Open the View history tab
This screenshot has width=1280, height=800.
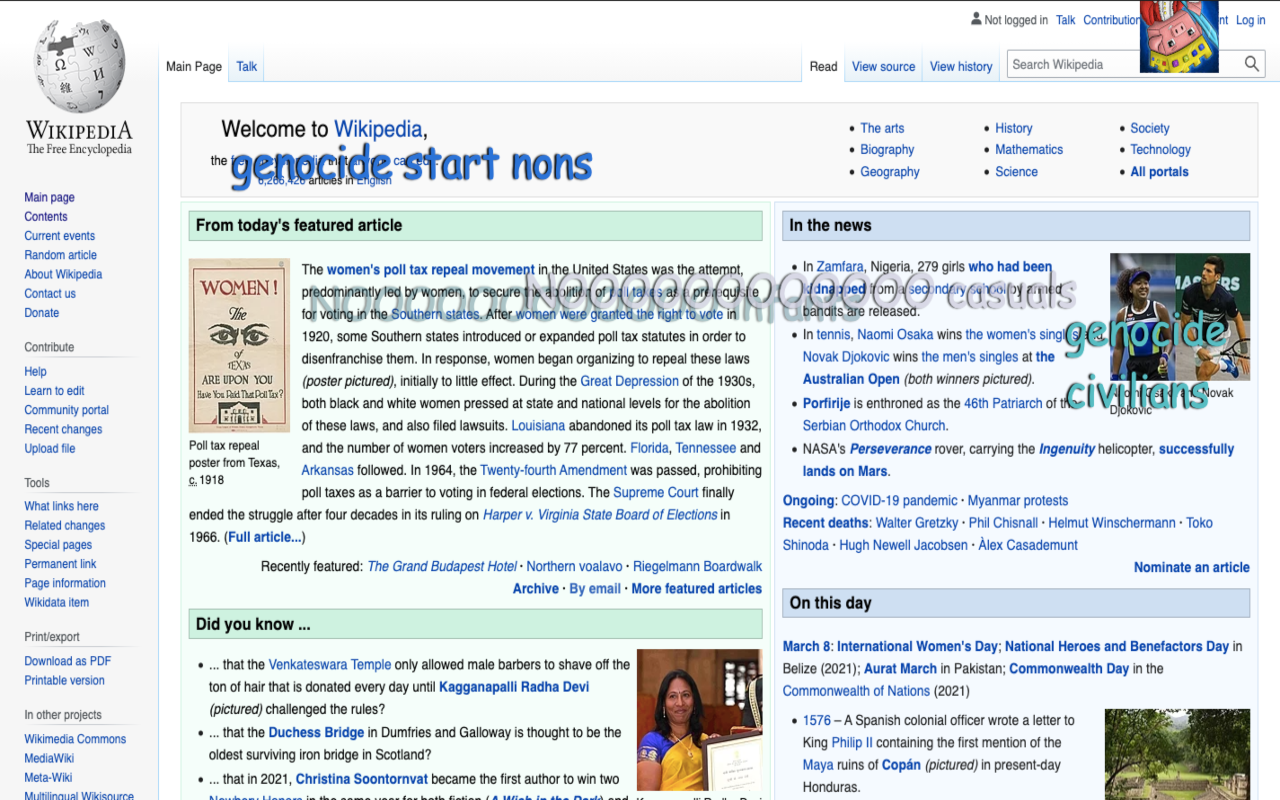click(x=960, y=67)
